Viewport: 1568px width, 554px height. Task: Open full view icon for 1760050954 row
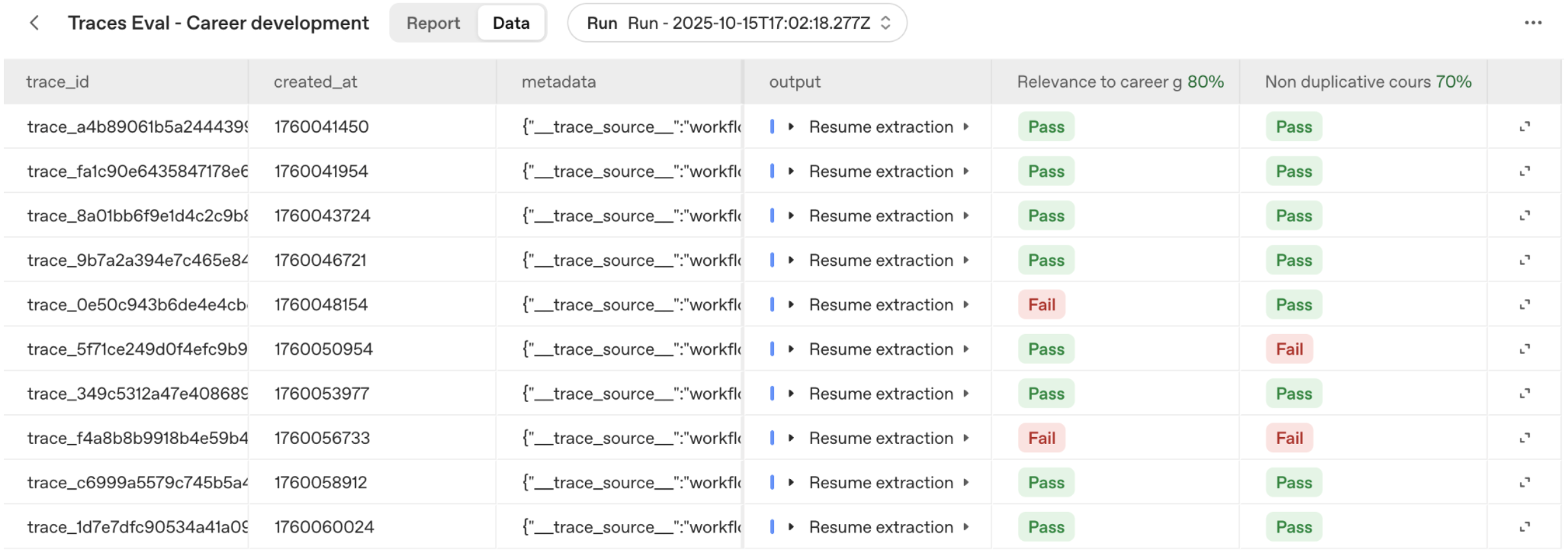tap(1524, 349)
